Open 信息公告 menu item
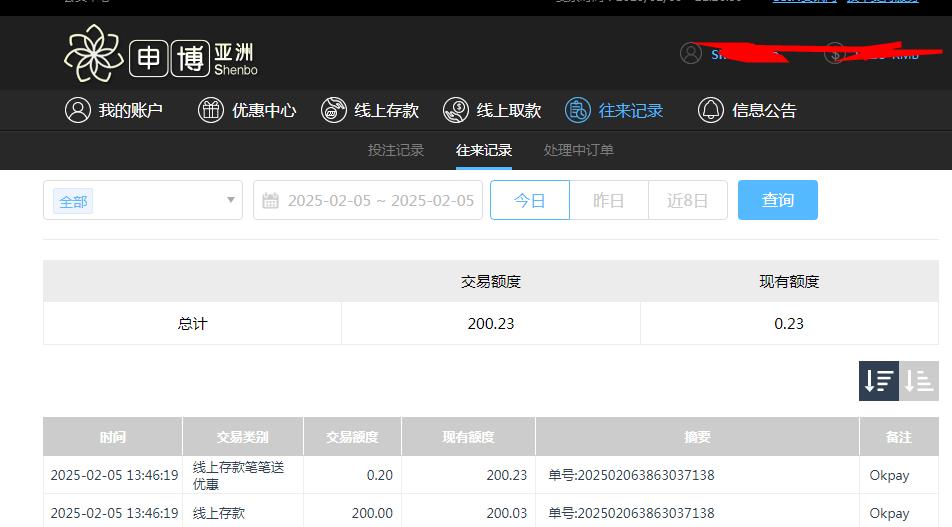 pos(747,110)
